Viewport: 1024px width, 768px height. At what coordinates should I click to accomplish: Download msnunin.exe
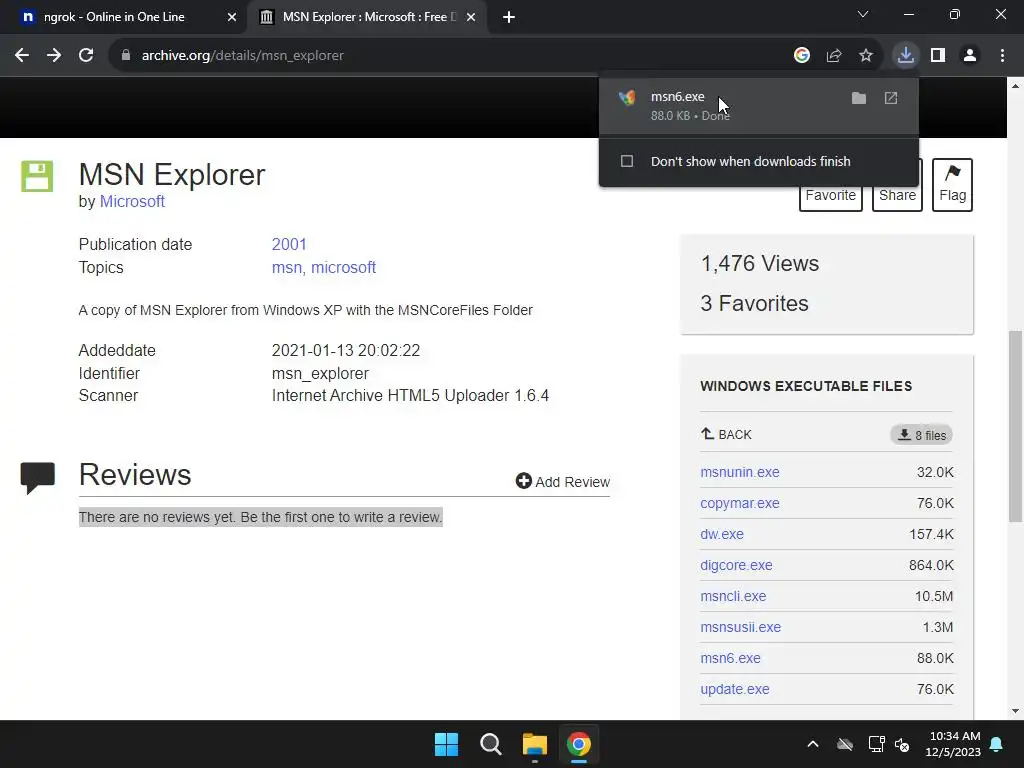740,472
